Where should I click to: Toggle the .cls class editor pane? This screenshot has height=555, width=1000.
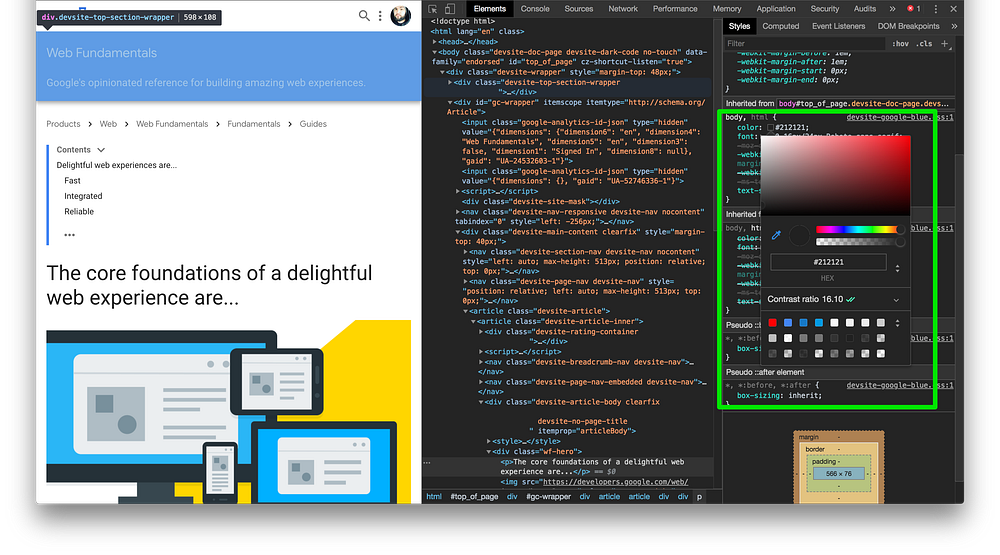click(x=923, y=43)
